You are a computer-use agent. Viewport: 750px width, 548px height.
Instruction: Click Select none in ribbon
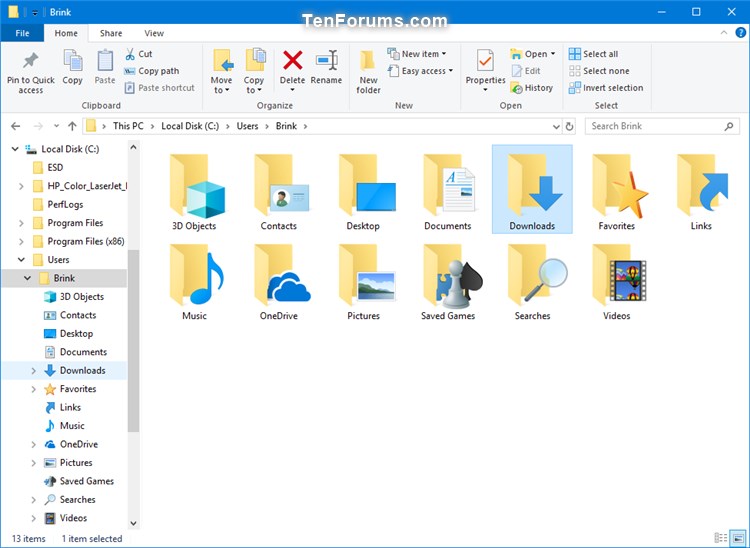[x=599, y=71]
